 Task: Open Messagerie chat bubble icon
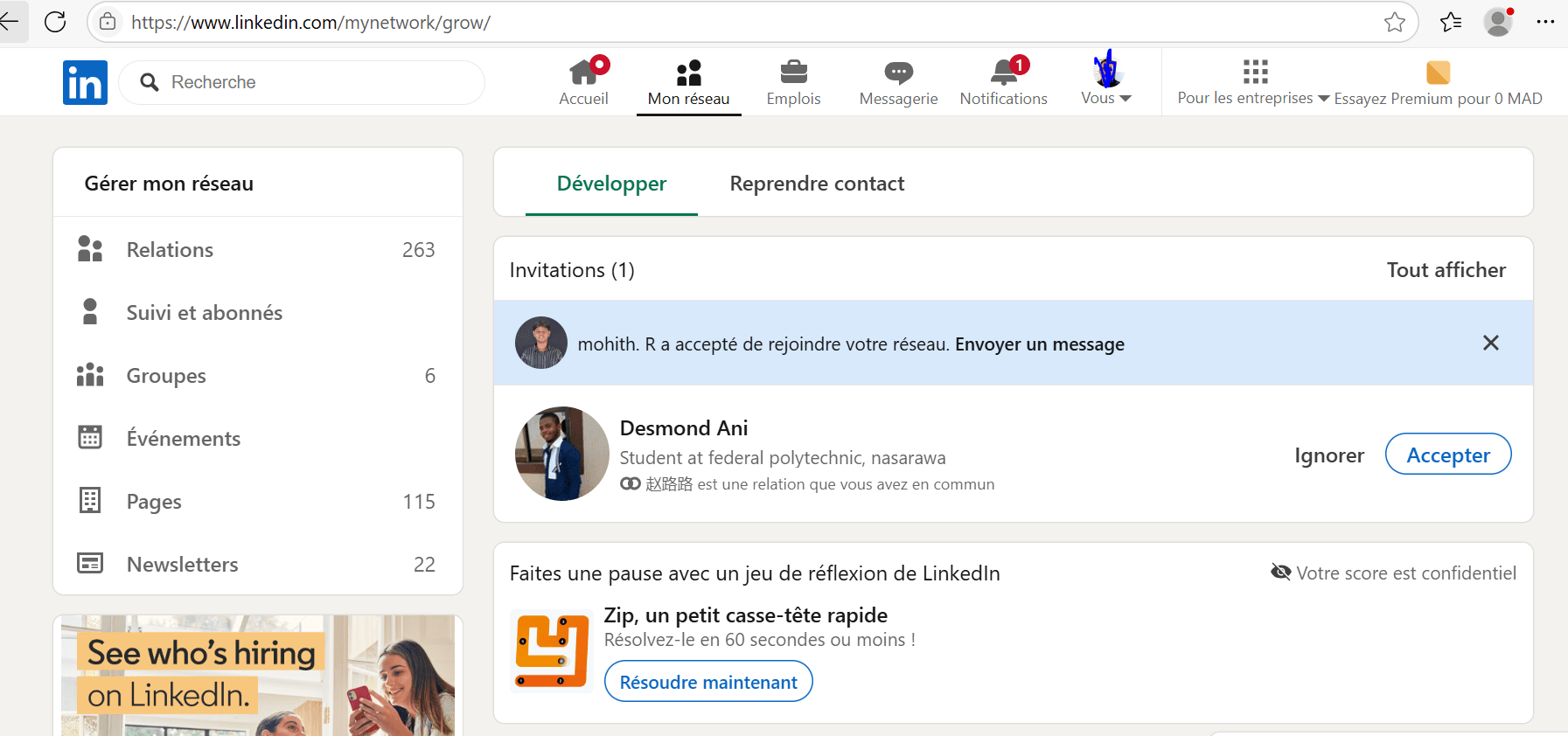(x=899, y=73)
